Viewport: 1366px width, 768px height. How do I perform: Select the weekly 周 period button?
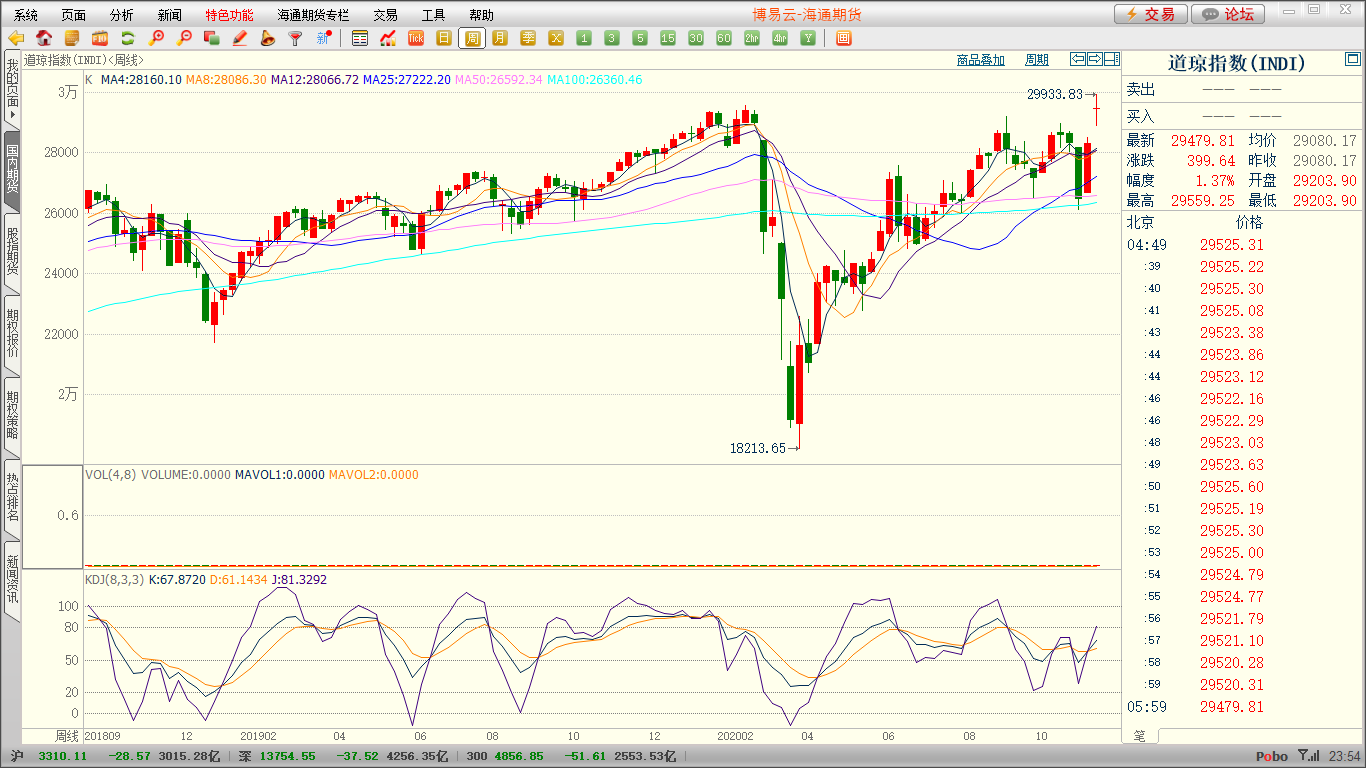click(472, 38)
